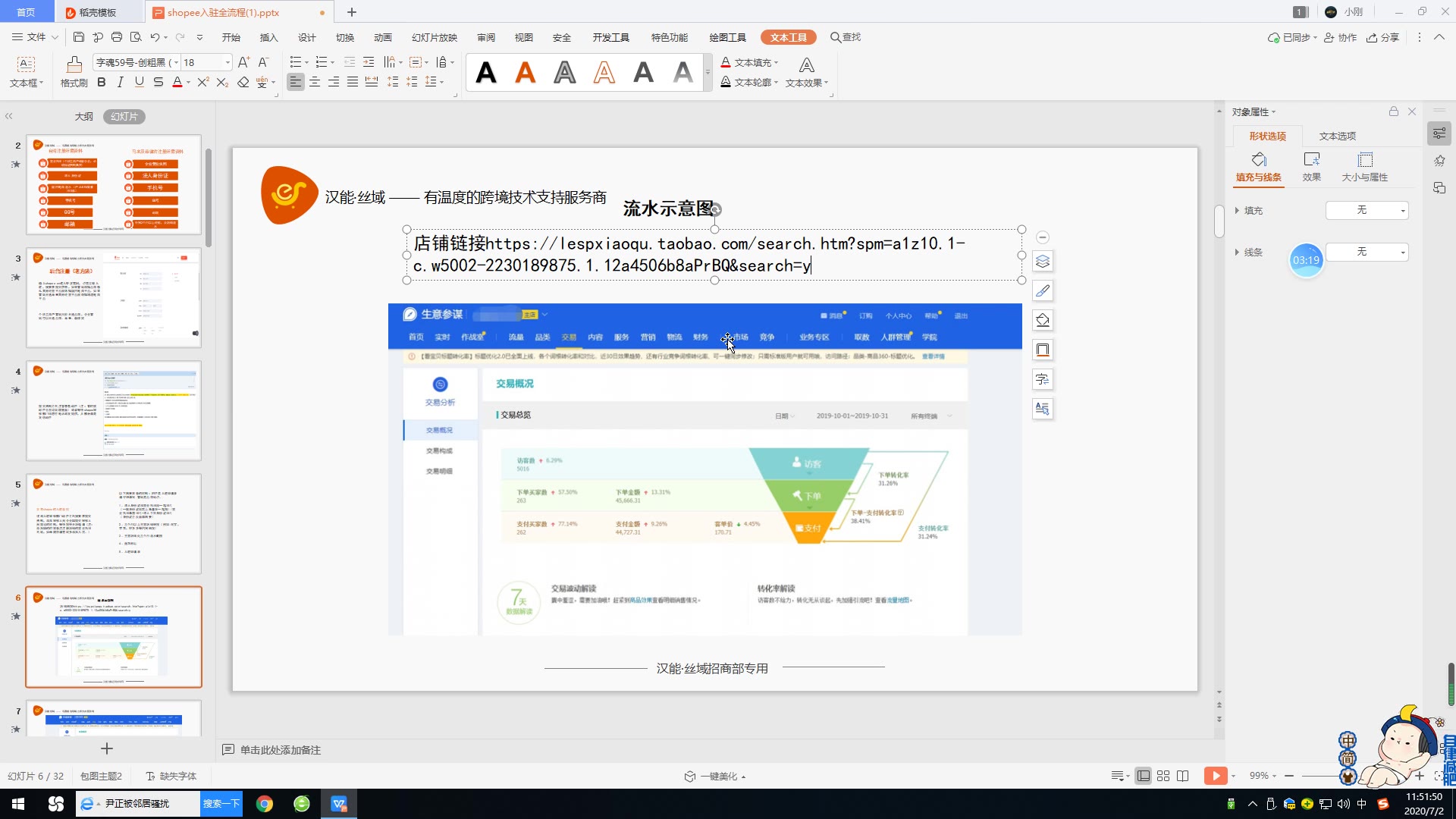Select slide 3 thumbnail

pyautogui.click(x=114, y=297)
